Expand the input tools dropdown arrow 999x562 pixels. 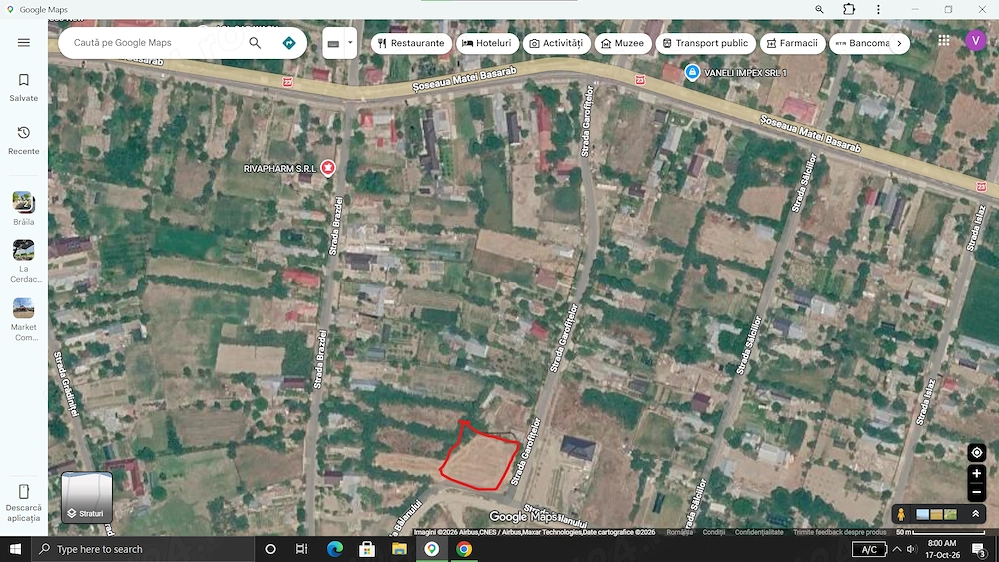pos(350,43)
